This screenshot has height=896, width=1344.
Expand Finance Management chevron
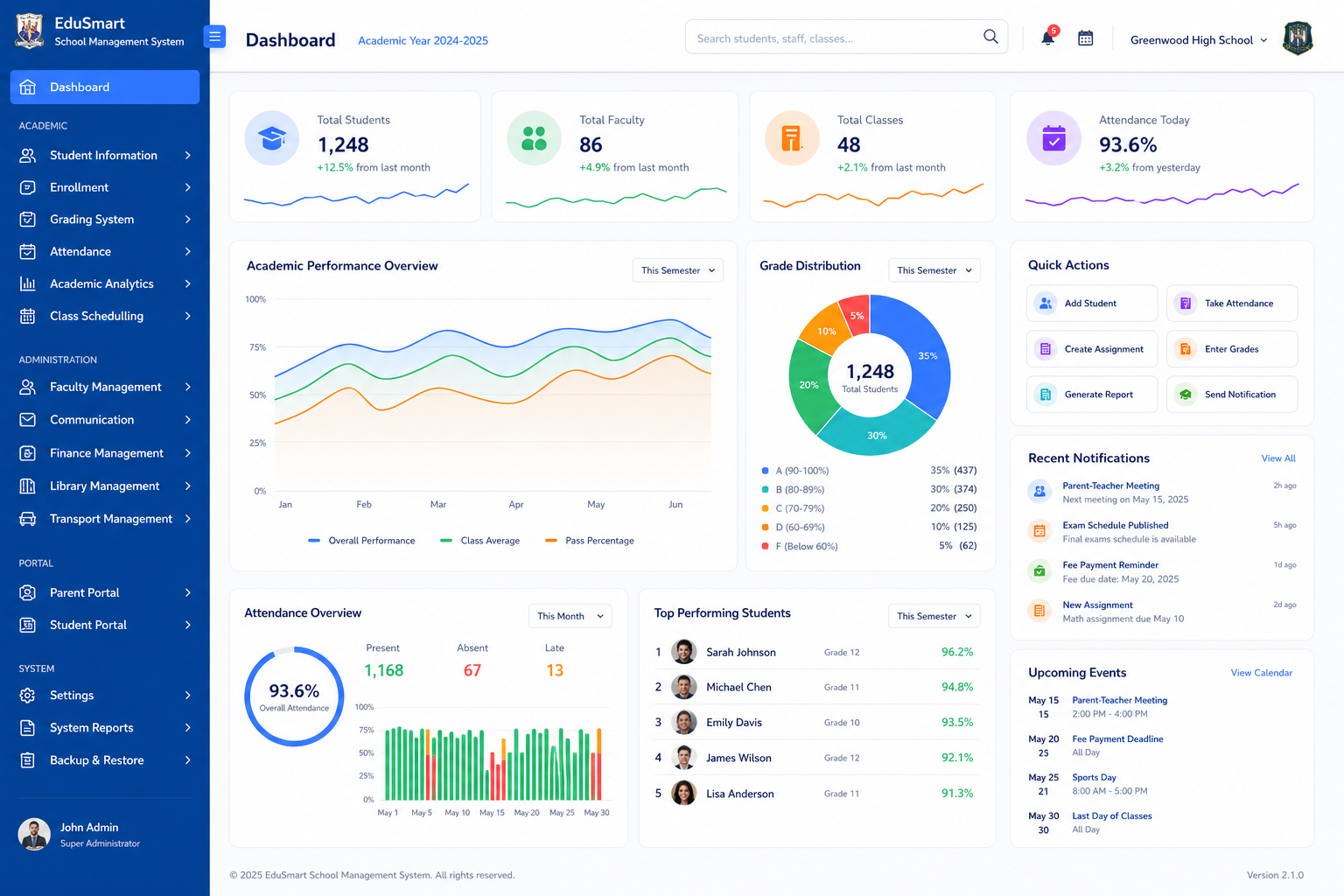187,453
